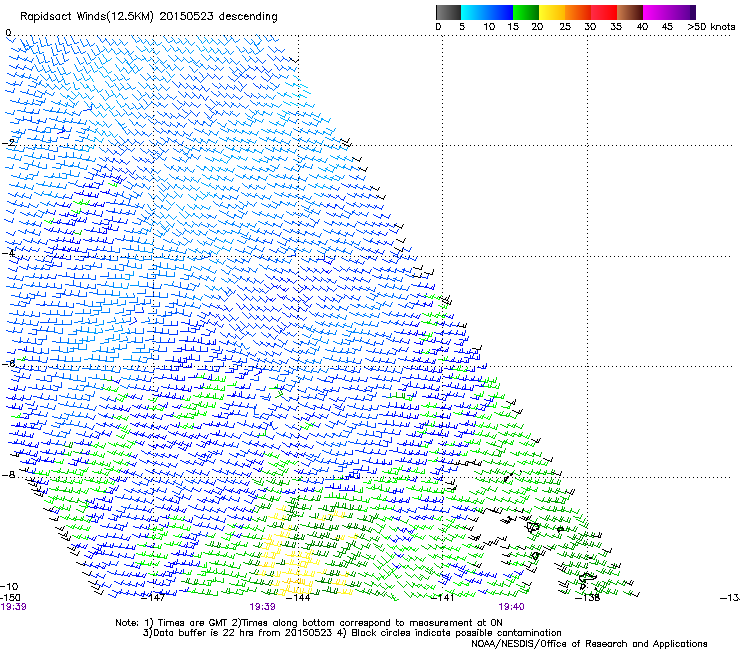The height and width of the screenshot is (650, 740).
Task: Click the purple '19:40' time label
Action: click(512, 607)
